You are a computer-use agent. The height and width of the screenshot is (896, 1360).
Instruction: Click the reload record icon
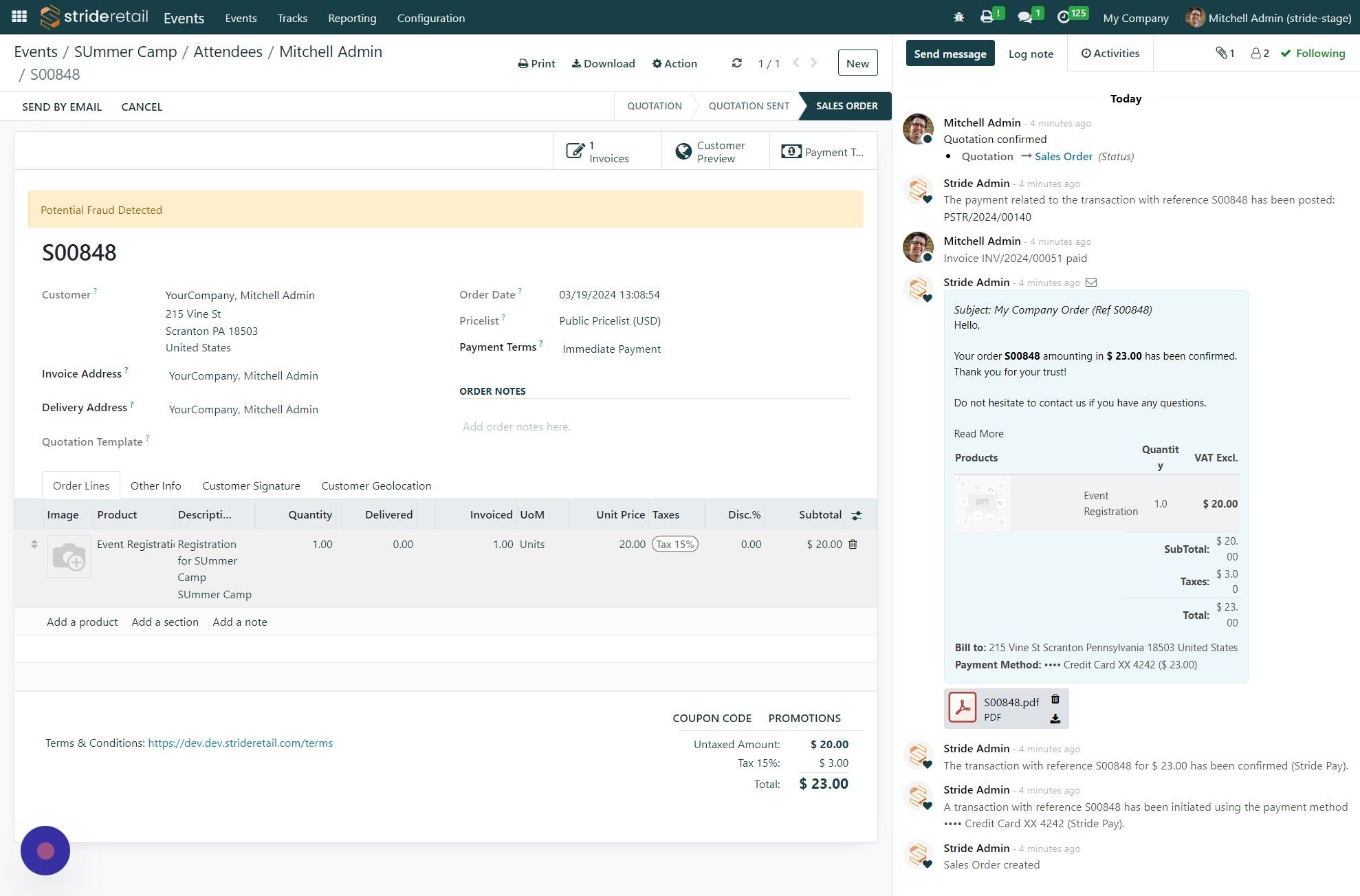tap(736, 63)
